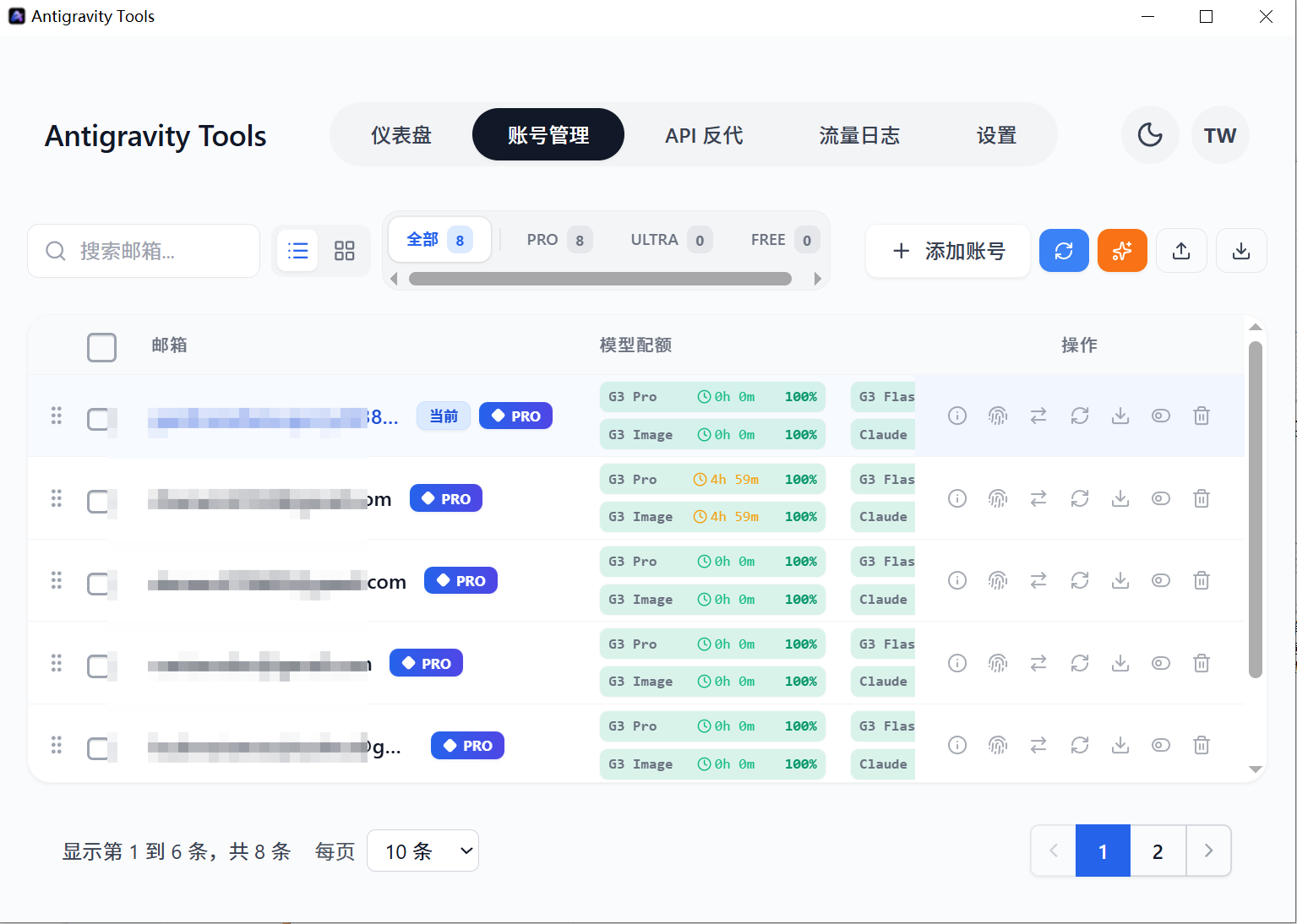Screen dimensions: 1297x924
Task: Switch to the 流量日志 tab
Action: tap(858, 135)
